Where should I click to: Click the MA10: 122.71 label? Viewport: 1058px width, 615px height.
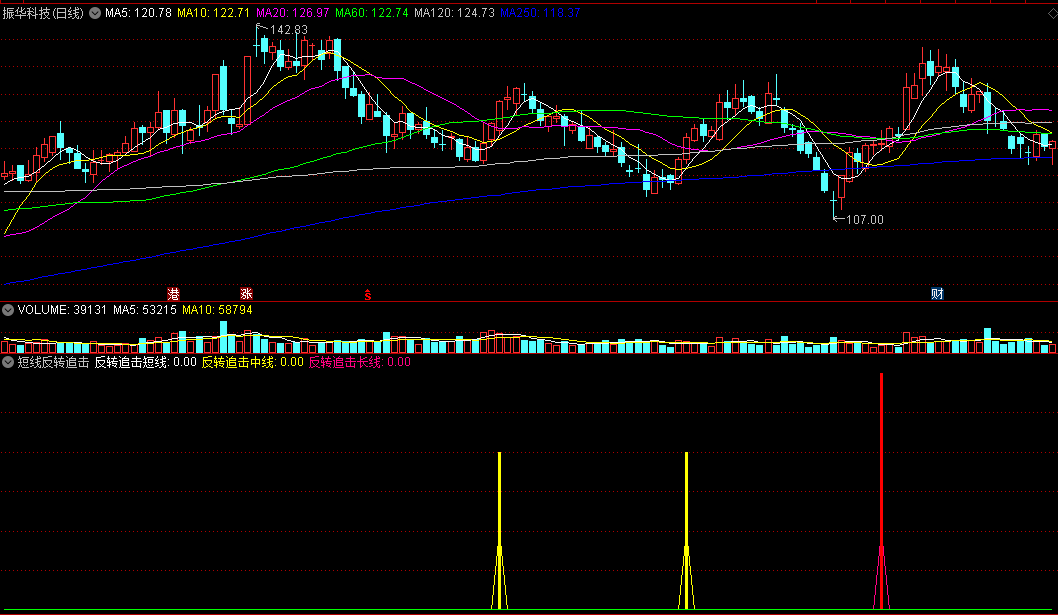(x=213, y=13)
